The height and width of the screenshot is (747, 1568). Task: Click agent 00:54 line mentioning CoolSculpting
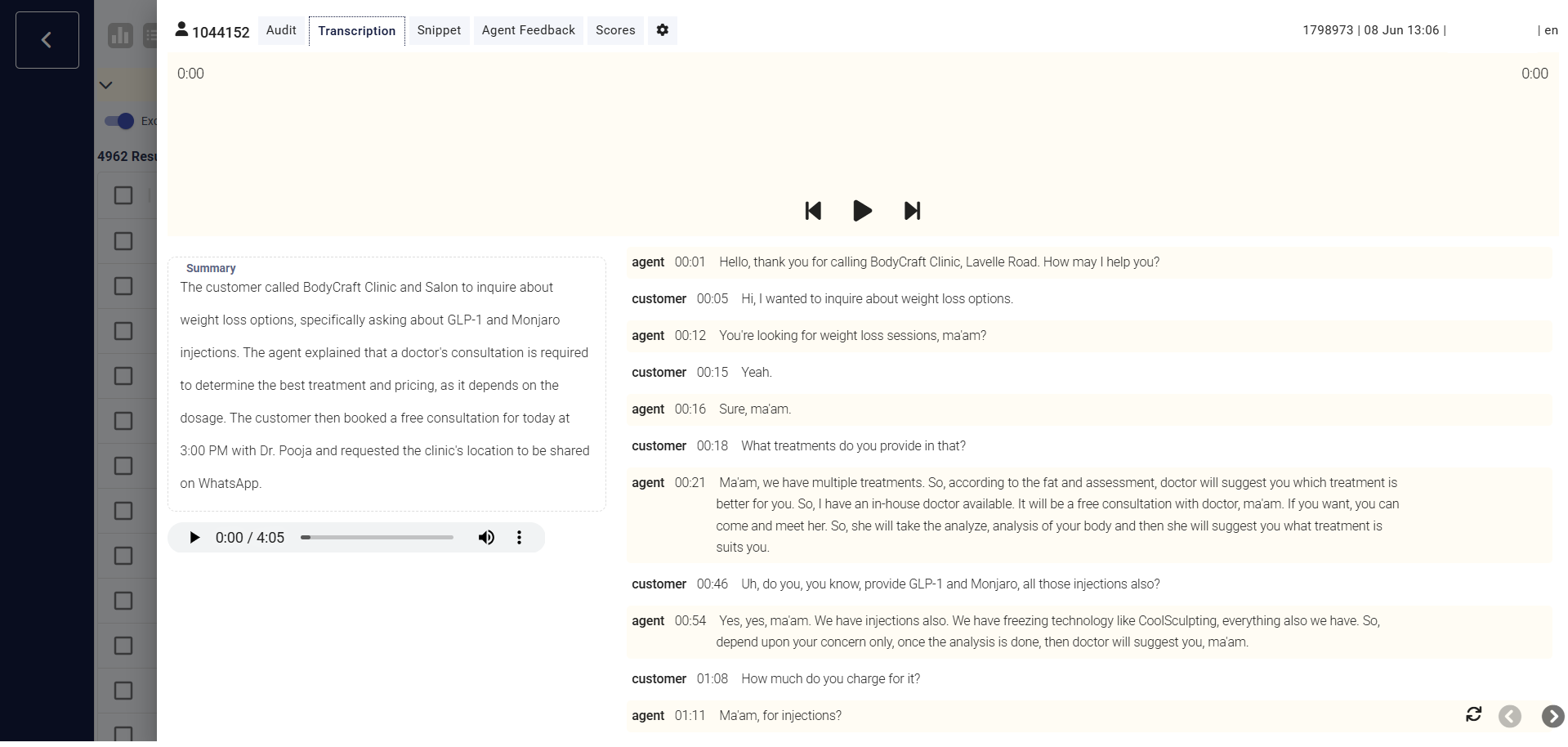[x=1088, y=632]
